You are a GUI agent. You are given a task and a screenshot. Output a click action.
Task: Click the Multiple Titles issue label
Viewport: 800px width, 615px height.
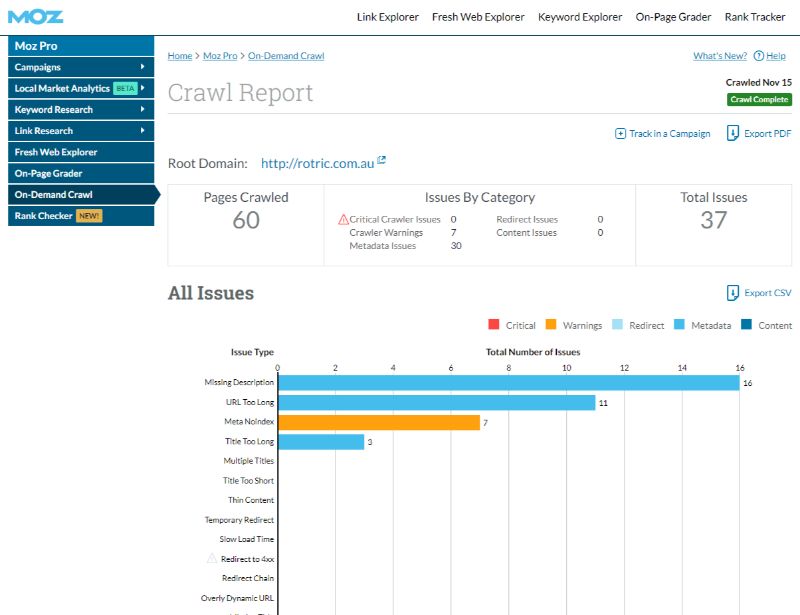click(248, 461)
